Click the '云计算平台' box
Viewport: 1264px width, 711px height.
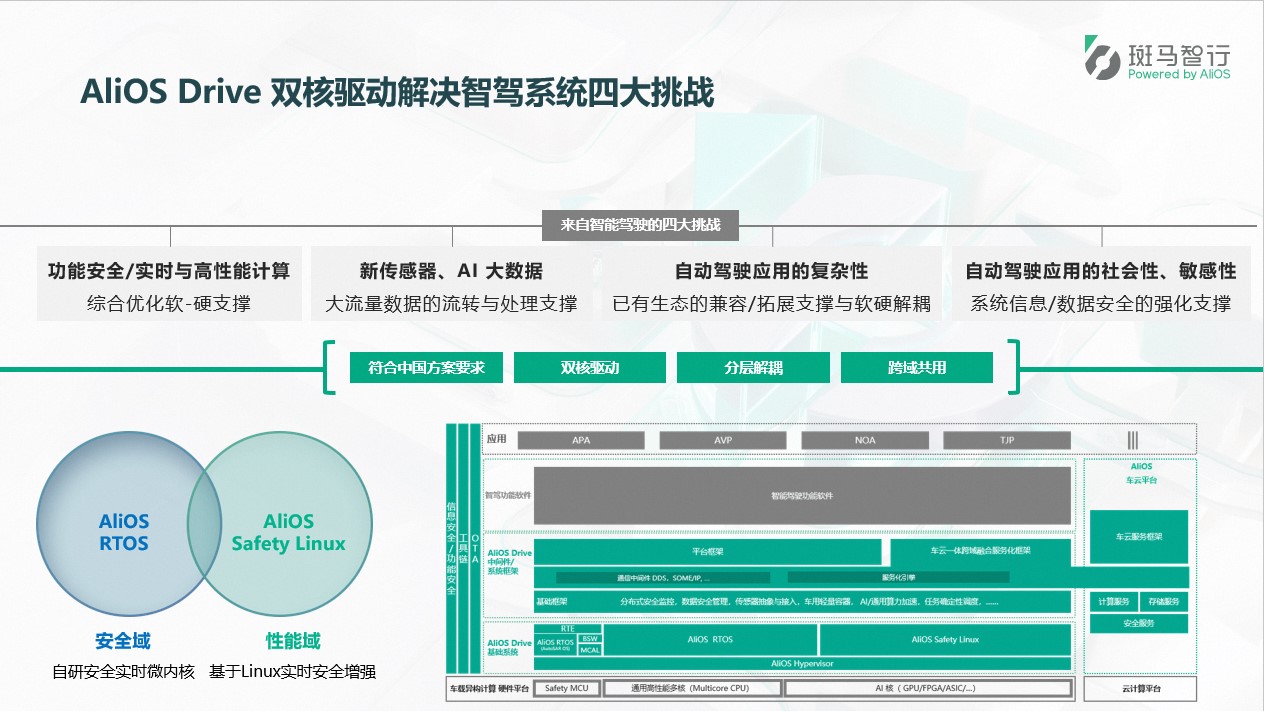click(1140, 688)
